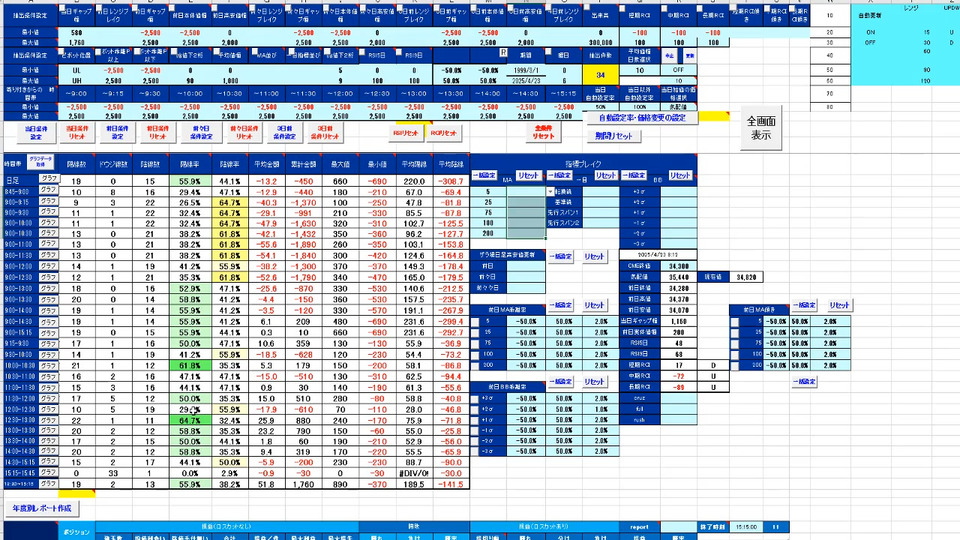Viewport: 960px width, 540px height.
Task: Click the グラフデータ取得 button
Action: click(40, 162)
